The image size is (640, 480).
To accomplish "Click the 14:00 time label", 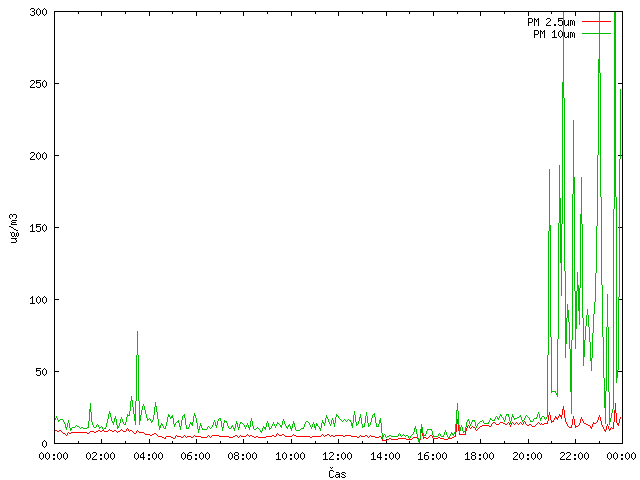I will click(385, 456).
